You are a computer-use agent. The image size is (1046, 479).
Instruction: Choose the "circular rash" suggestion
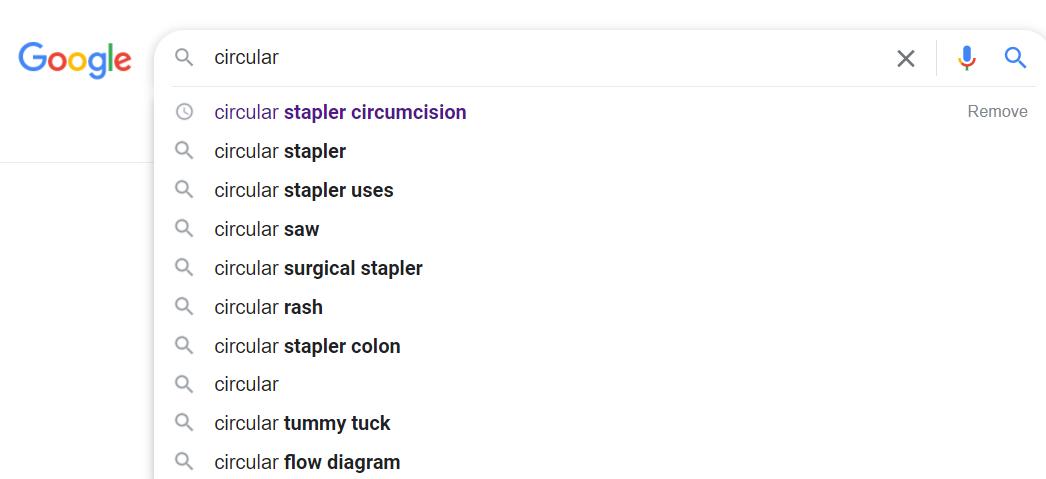pyautogui.click(x=268, y=307)
